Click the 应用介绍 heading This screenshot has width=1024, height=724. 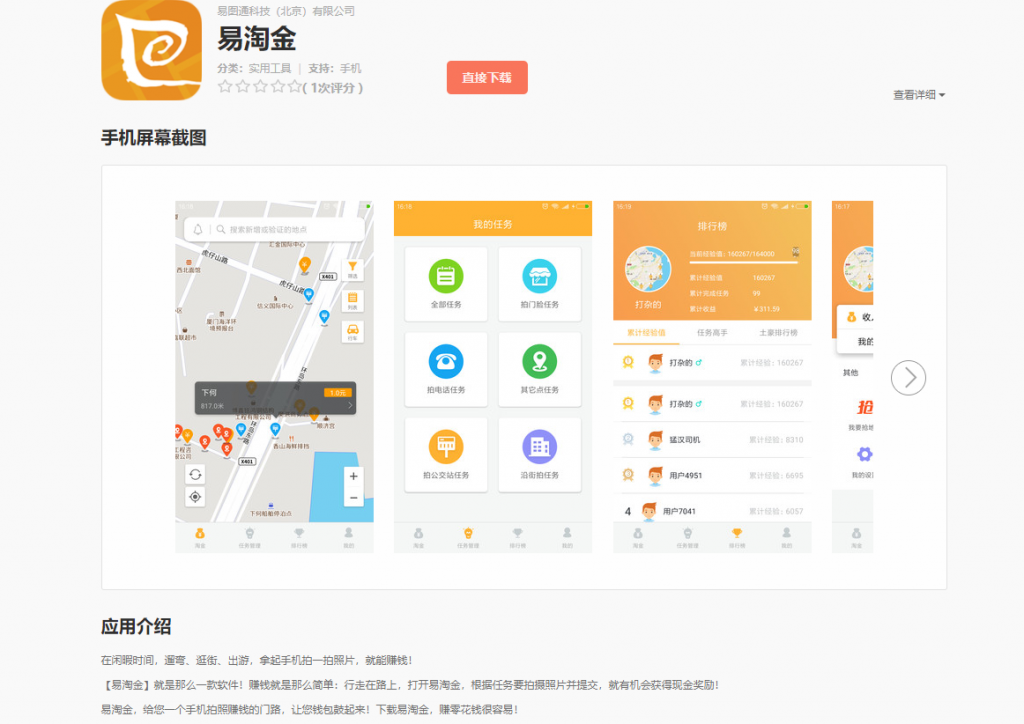click(x=136, y=627)
